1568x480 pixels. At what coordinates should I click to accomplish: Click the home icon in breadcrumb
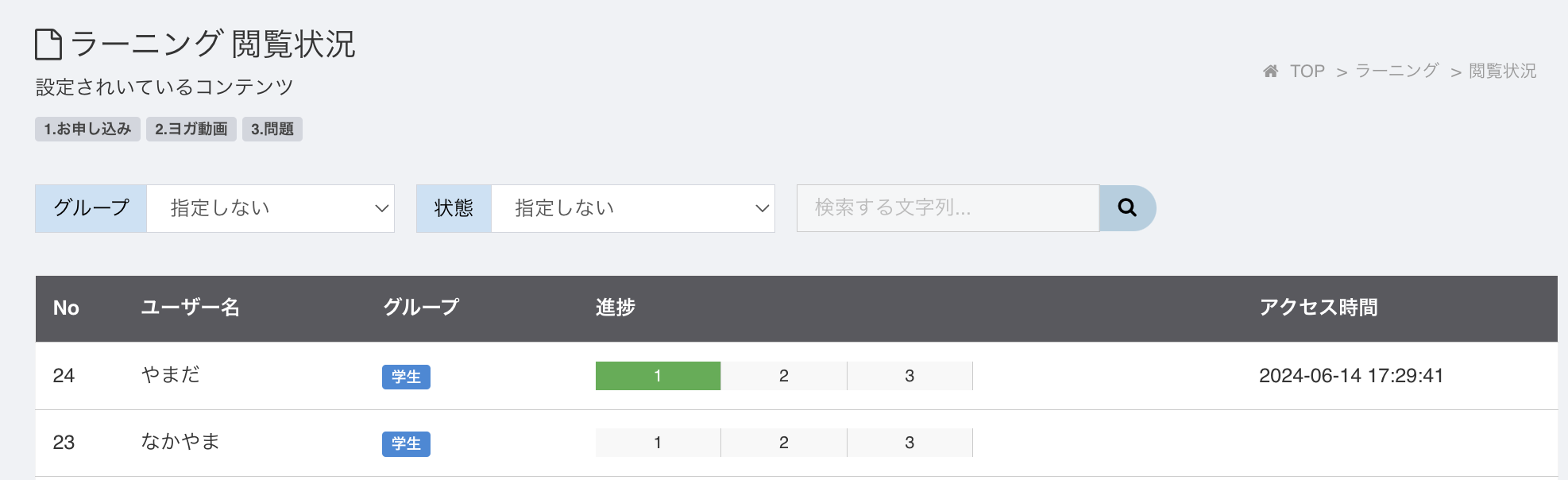pos(1271,72)
